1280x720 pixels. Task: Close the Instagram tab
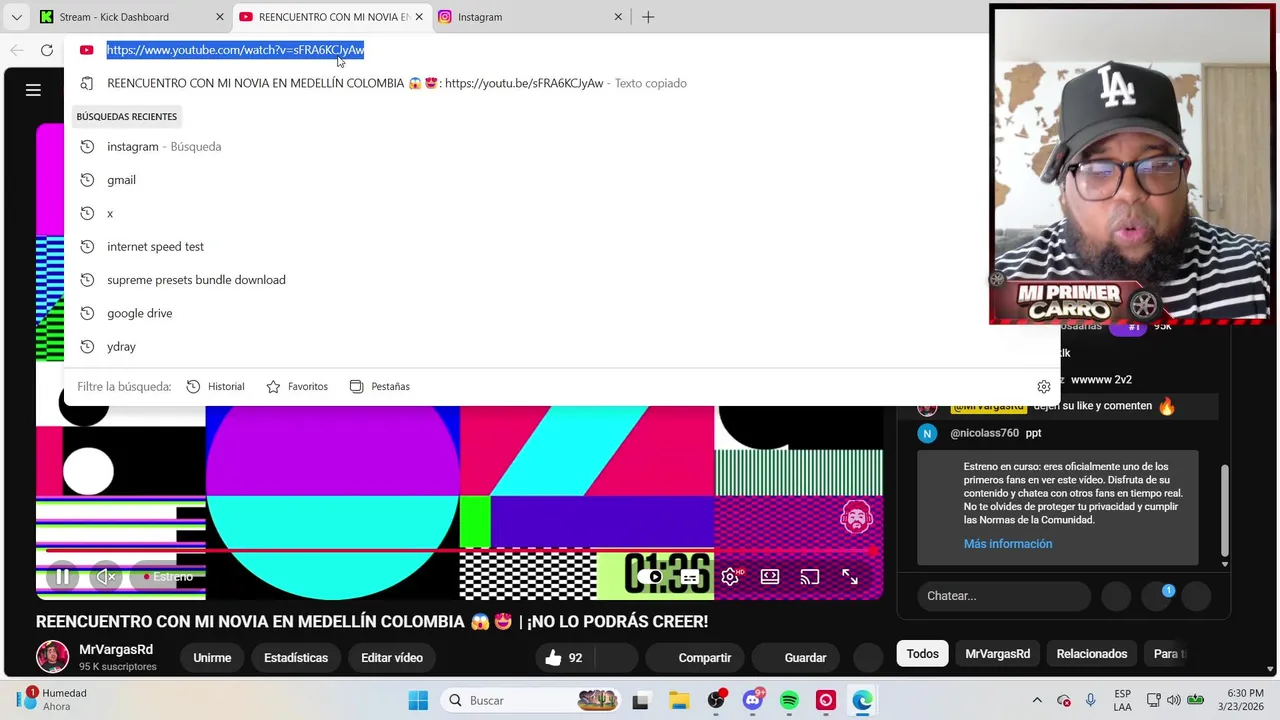[x=618, y=17]
